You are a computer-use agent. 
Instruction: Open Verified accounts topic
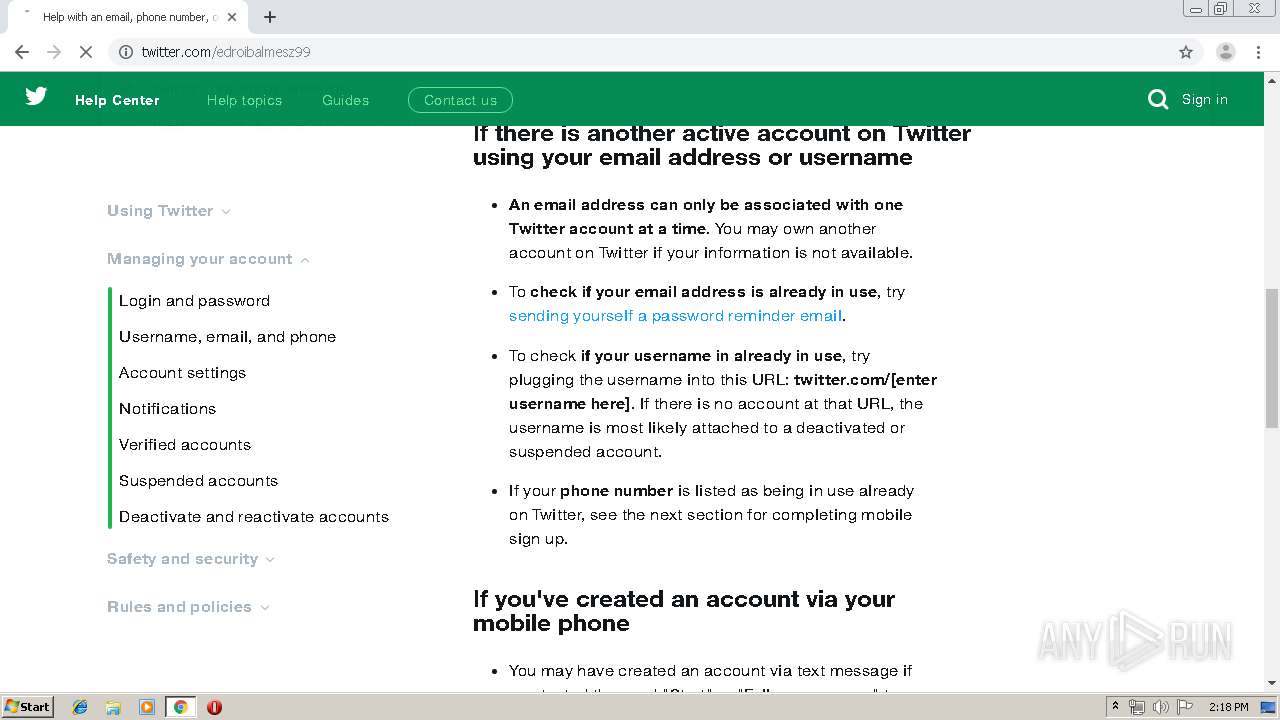[x=185, y=445]
